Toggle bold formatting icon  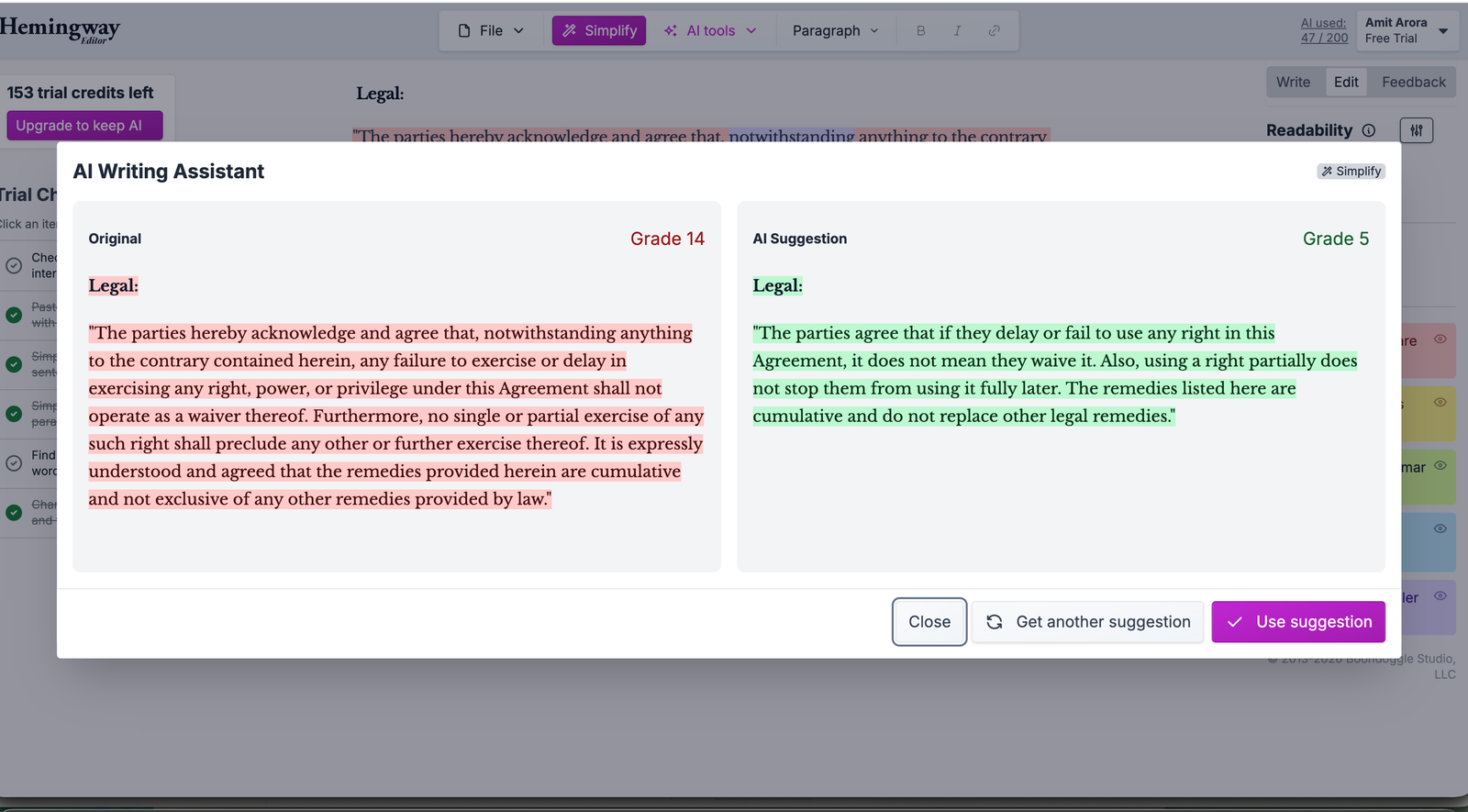coord(920,30)
